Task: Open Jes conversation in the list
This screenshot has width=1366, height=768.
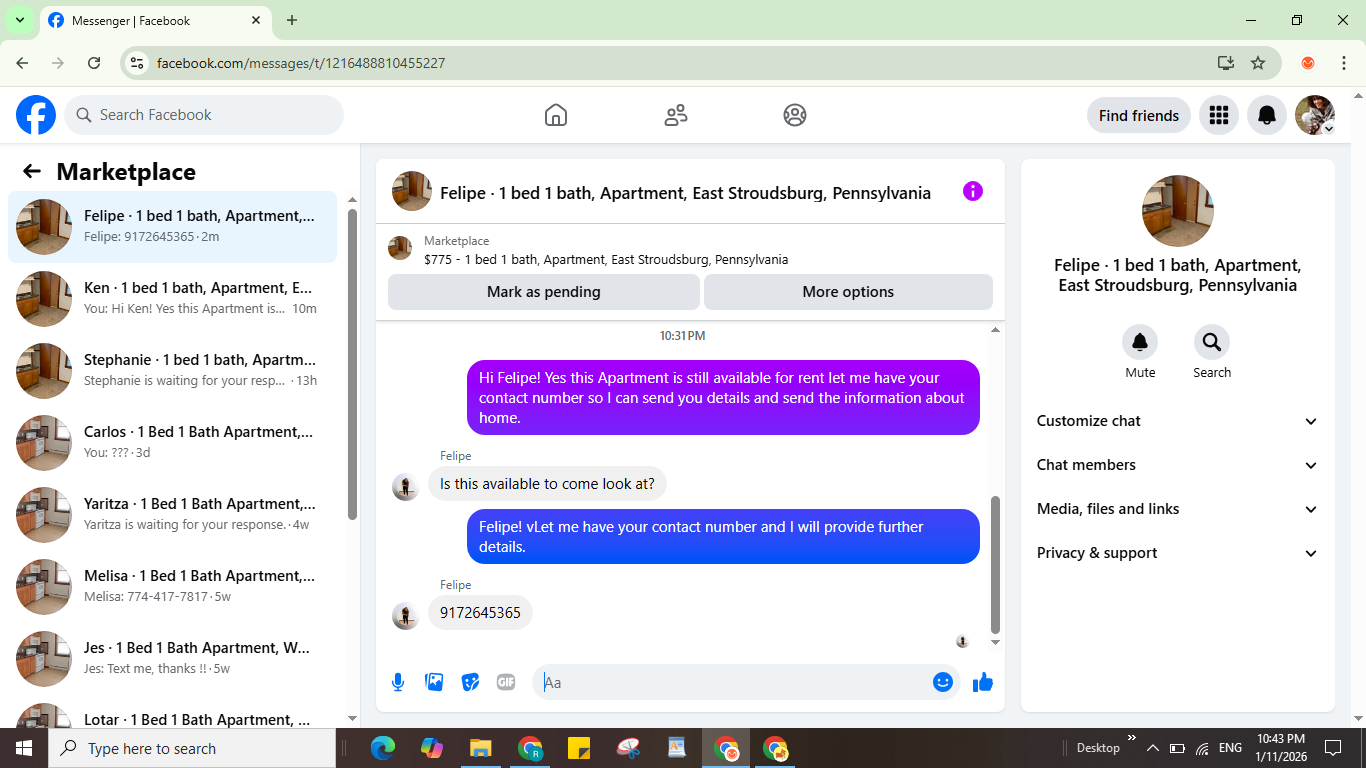Action: [172, 659]
